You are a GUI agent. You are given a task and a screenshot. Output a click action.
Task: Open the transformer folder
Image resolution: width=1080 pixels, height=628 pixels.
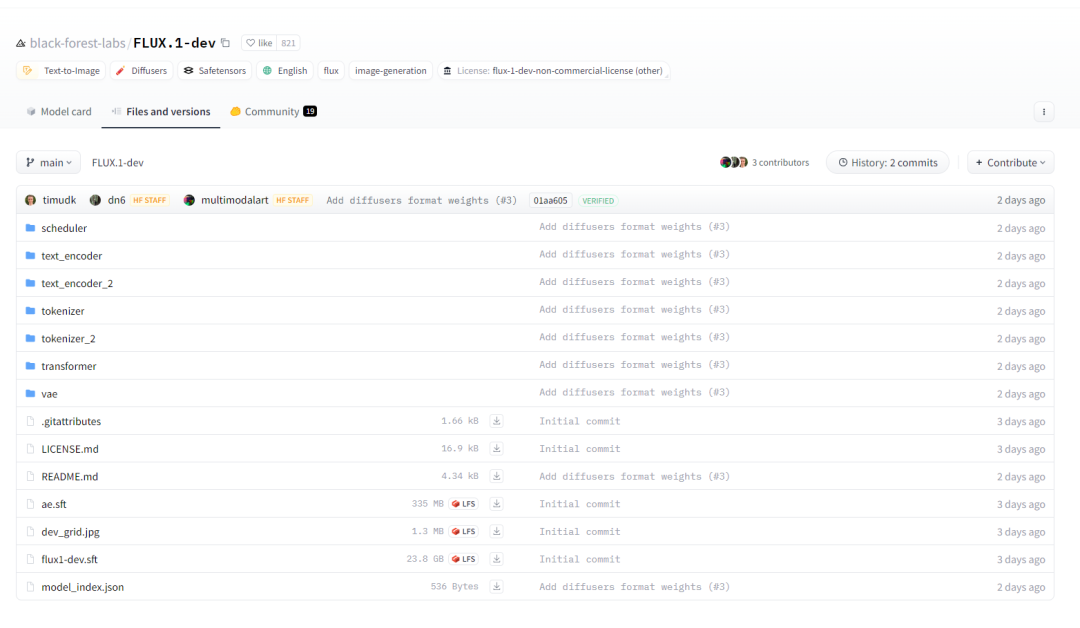tap(68, 366)
